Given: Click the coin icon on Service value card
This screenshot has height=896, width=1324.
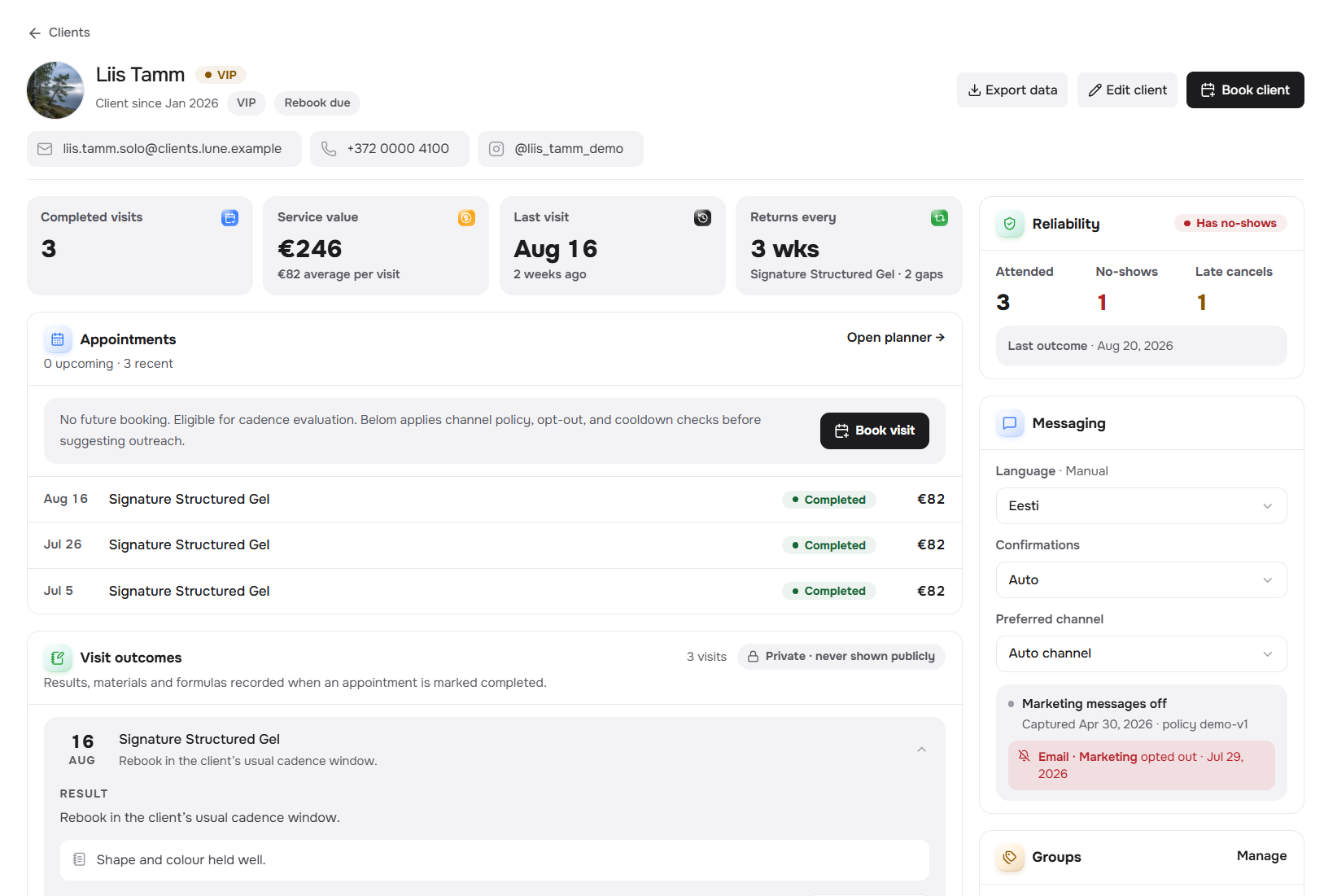Looking at the screenshot, I should pos(466,218).
